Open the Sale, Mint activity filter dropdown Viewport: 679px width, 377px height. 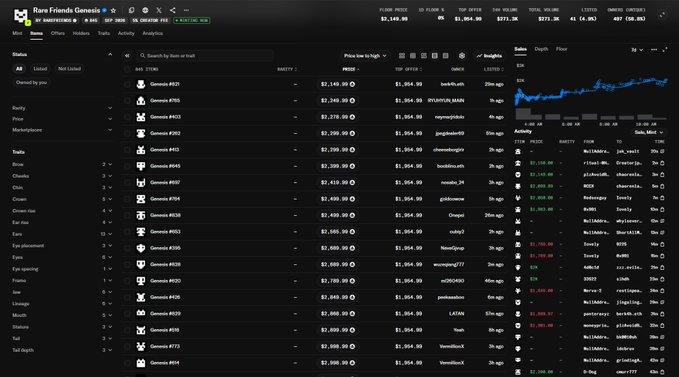(649, 132)
